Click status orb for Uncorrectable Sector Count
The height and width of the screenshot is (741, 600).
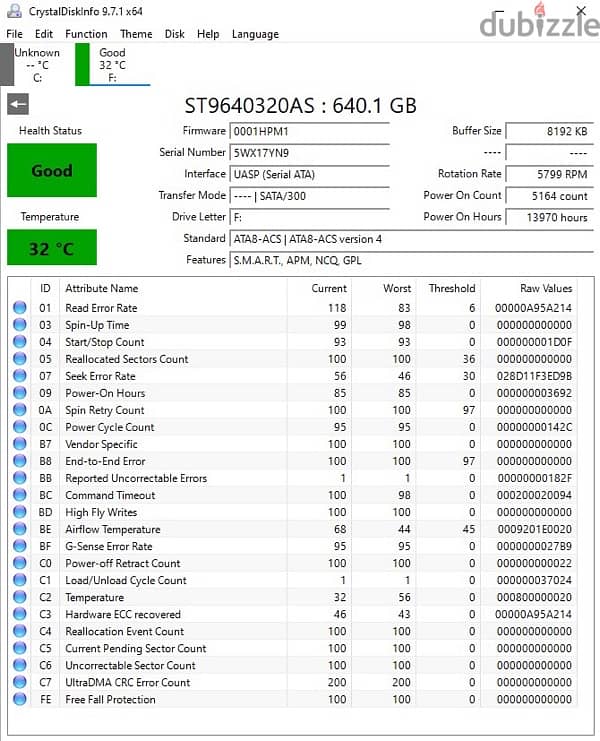[x=20, y=665]
